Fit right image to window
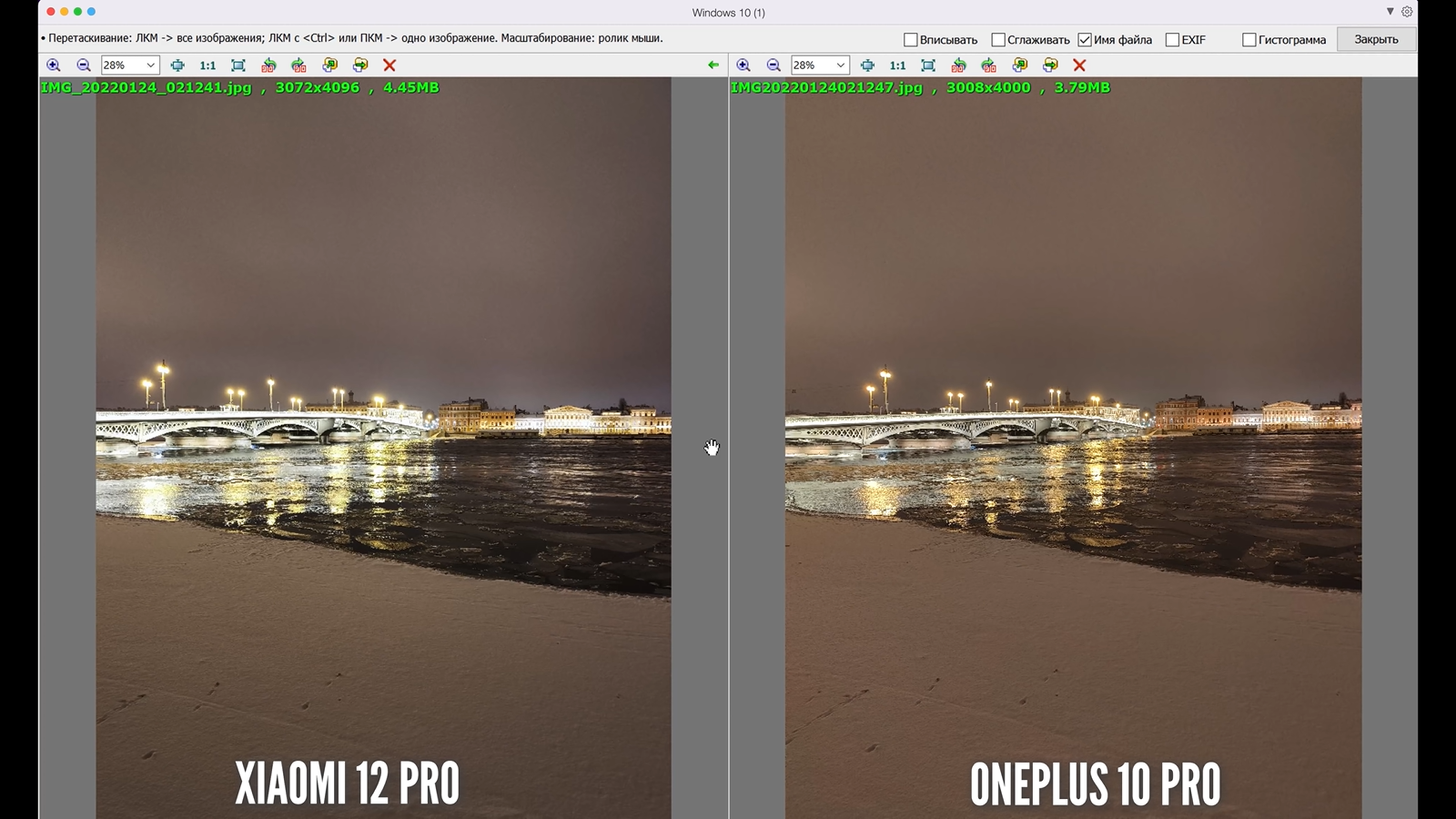Screen dimensions: 1456x819 point(928,66)
